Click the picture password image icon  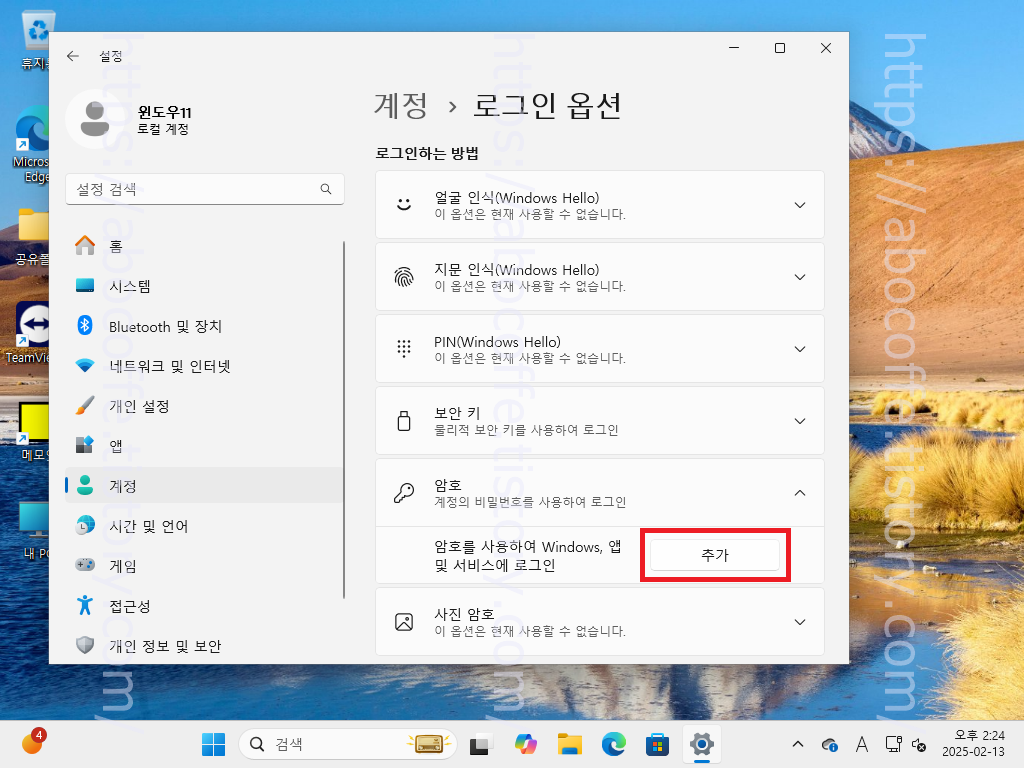coord(404,622)
